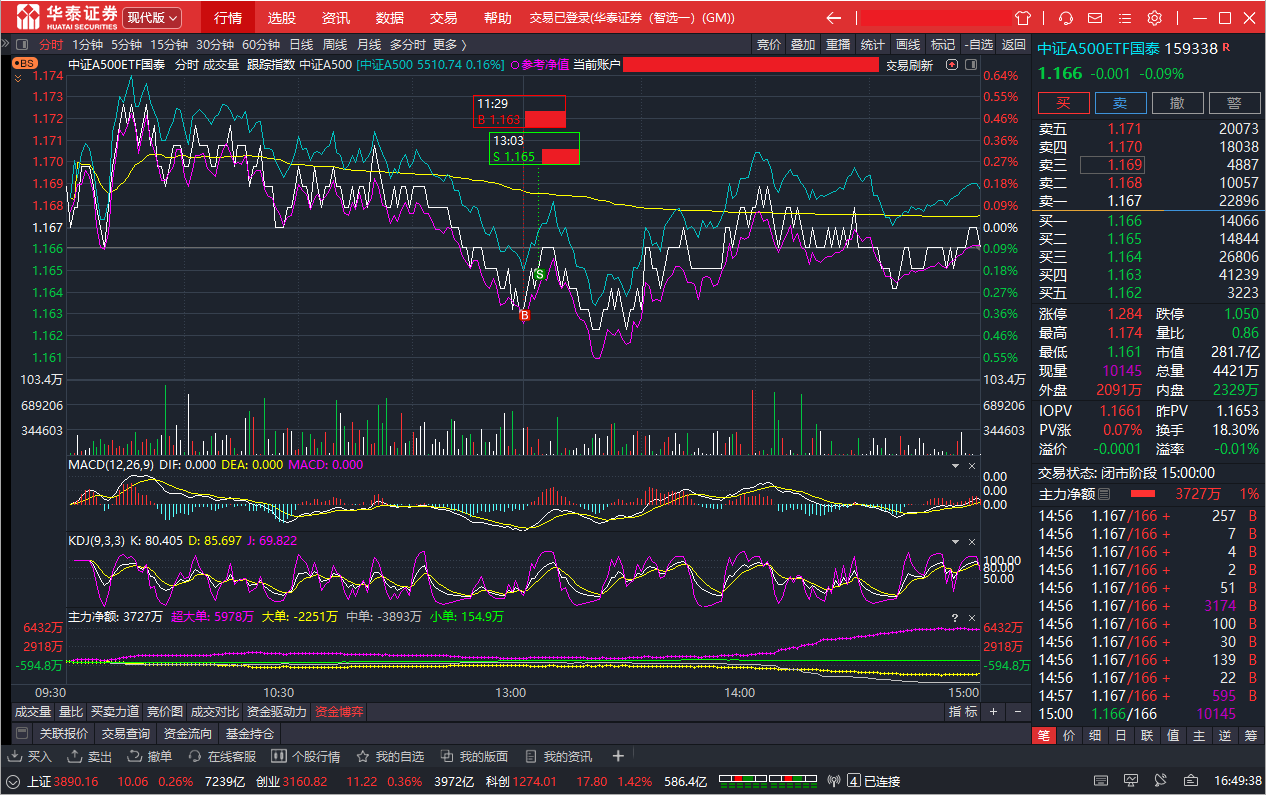Click the skin theme shirt icon
Viewport: 1266px width, 795px height.
coord(1022,18)
